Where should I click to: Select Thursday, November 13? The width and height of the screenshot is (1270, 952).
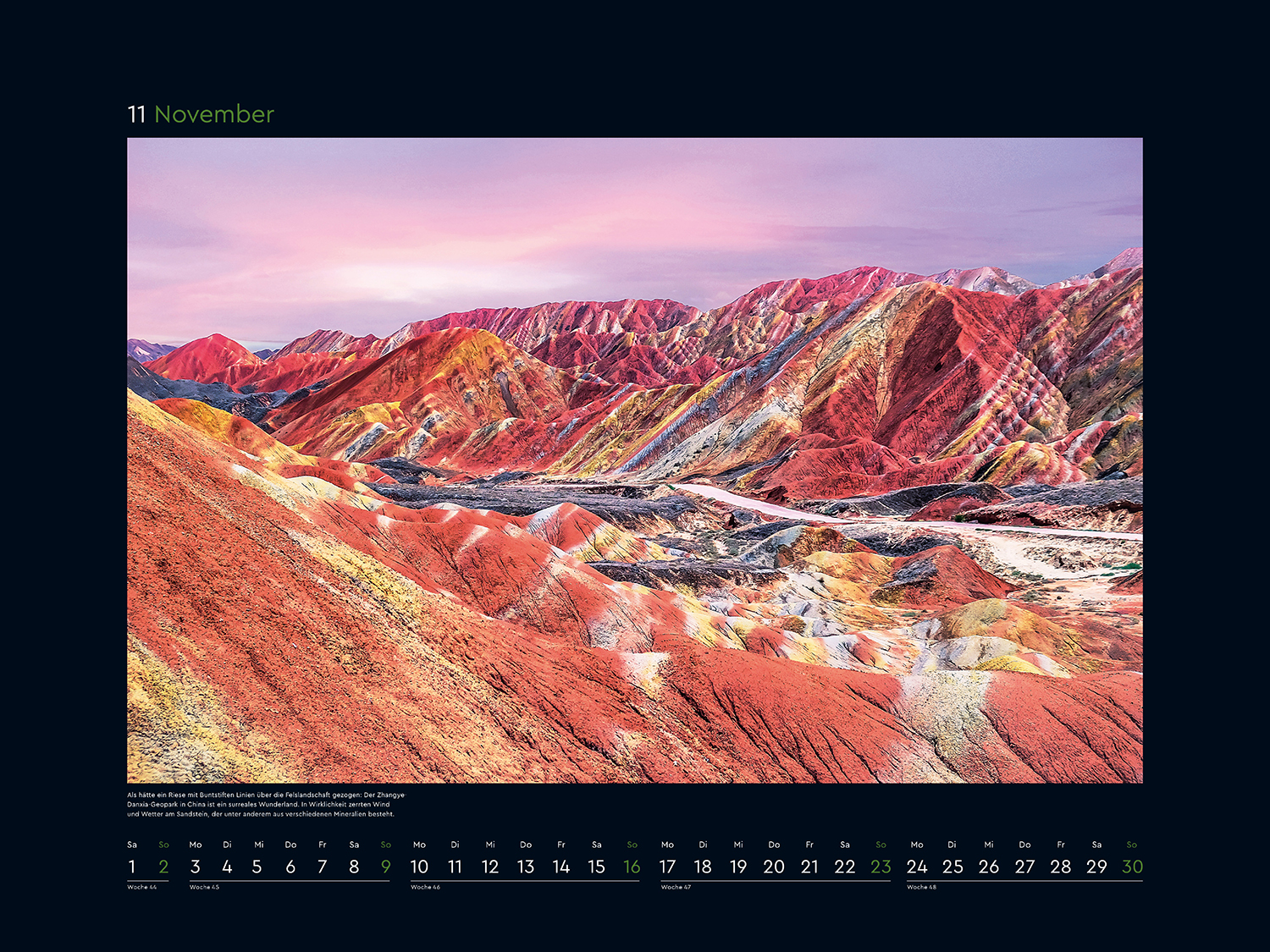(x=526, y=867)
